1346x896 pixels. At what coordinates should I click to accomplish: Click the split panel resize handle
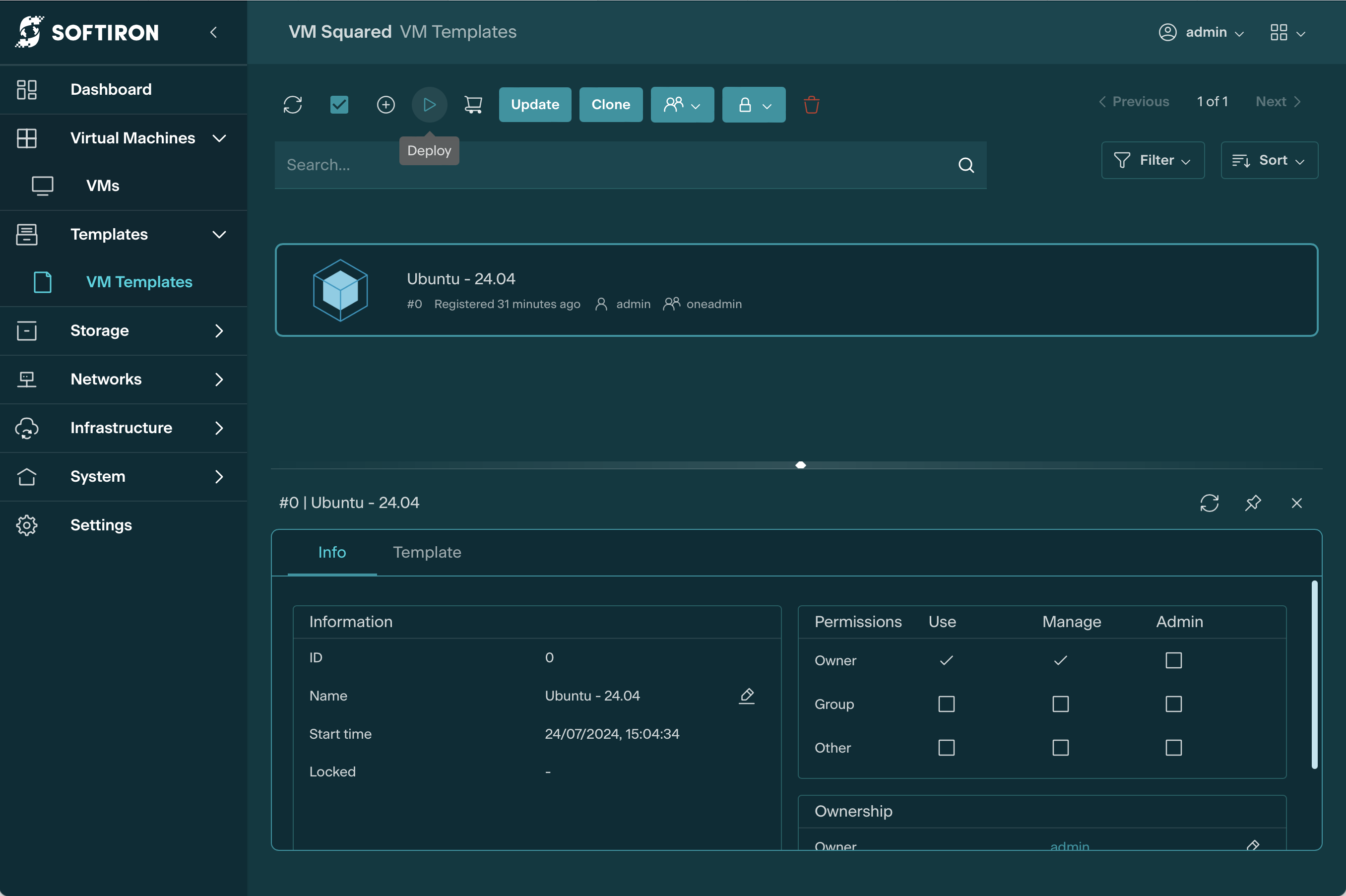800,465
